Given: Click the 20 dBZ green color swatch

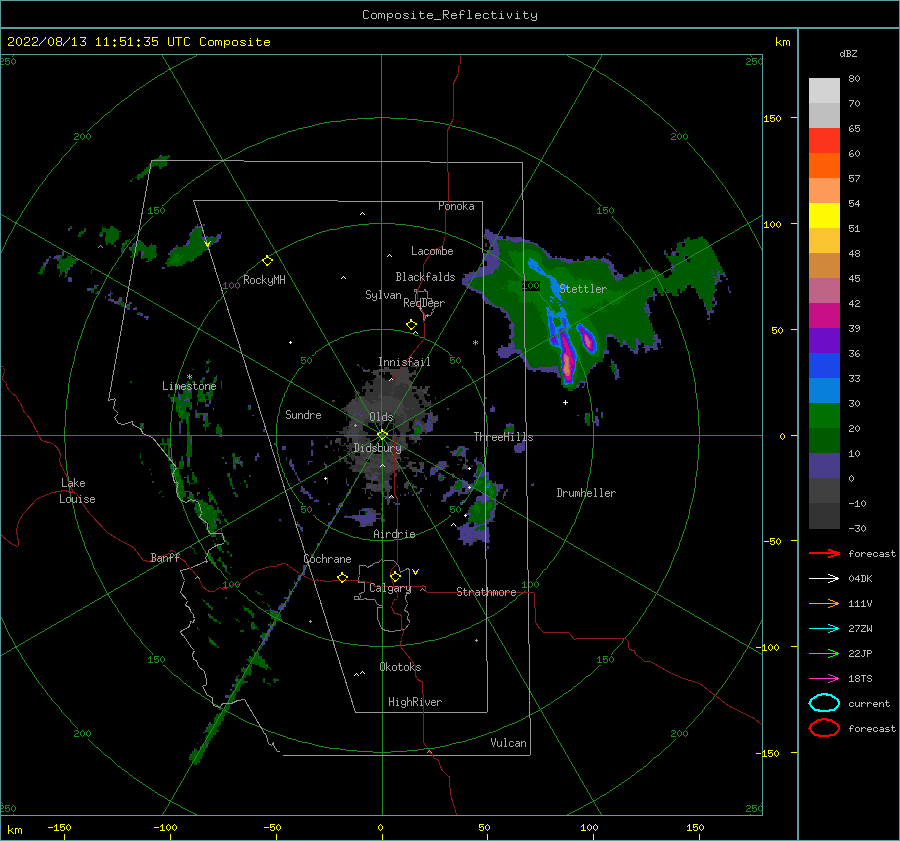Looking at the screenshot, I should tap(824, 416).
